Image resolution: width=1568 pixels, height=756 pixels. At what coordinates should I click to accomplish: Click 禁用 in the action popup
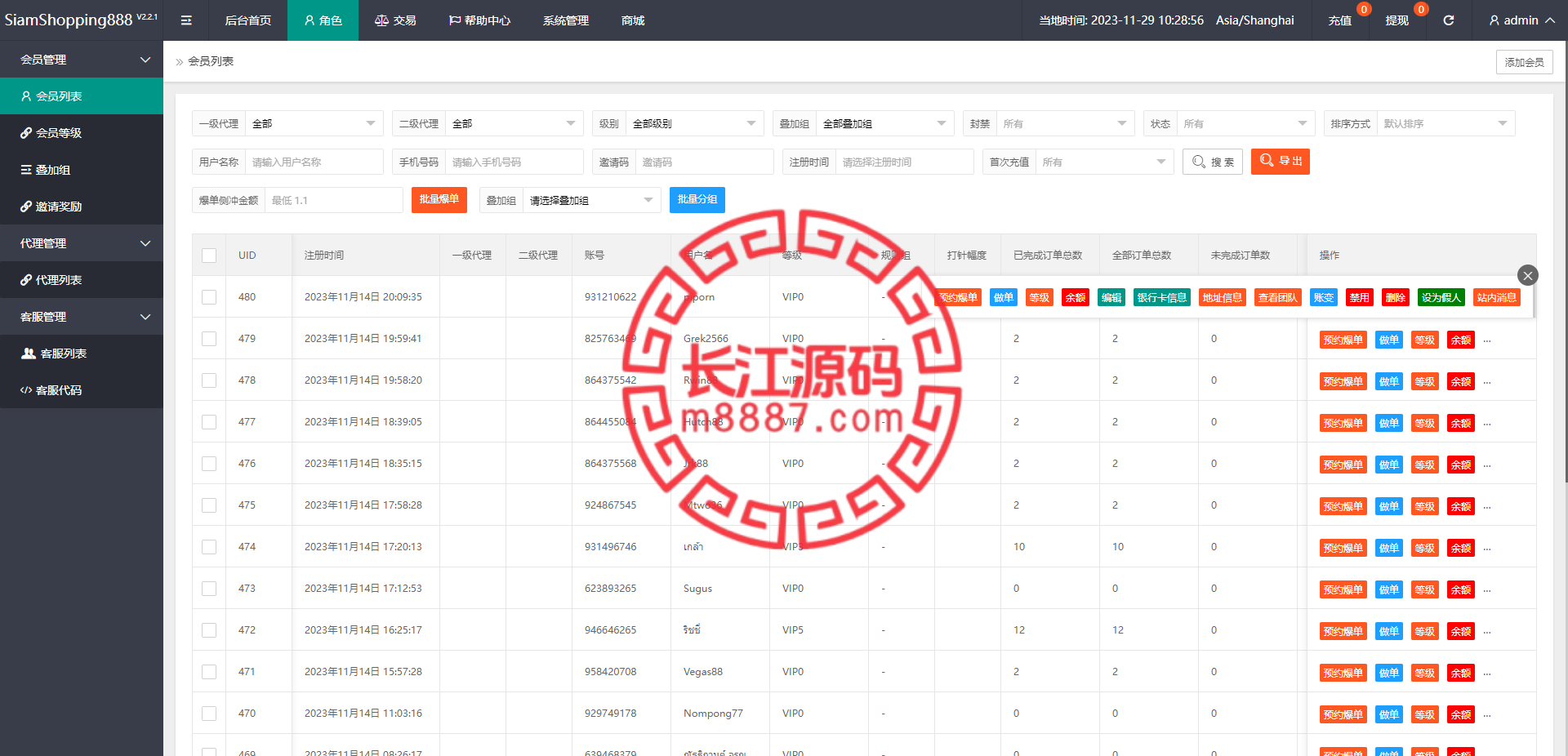(x=1359, y=297)
